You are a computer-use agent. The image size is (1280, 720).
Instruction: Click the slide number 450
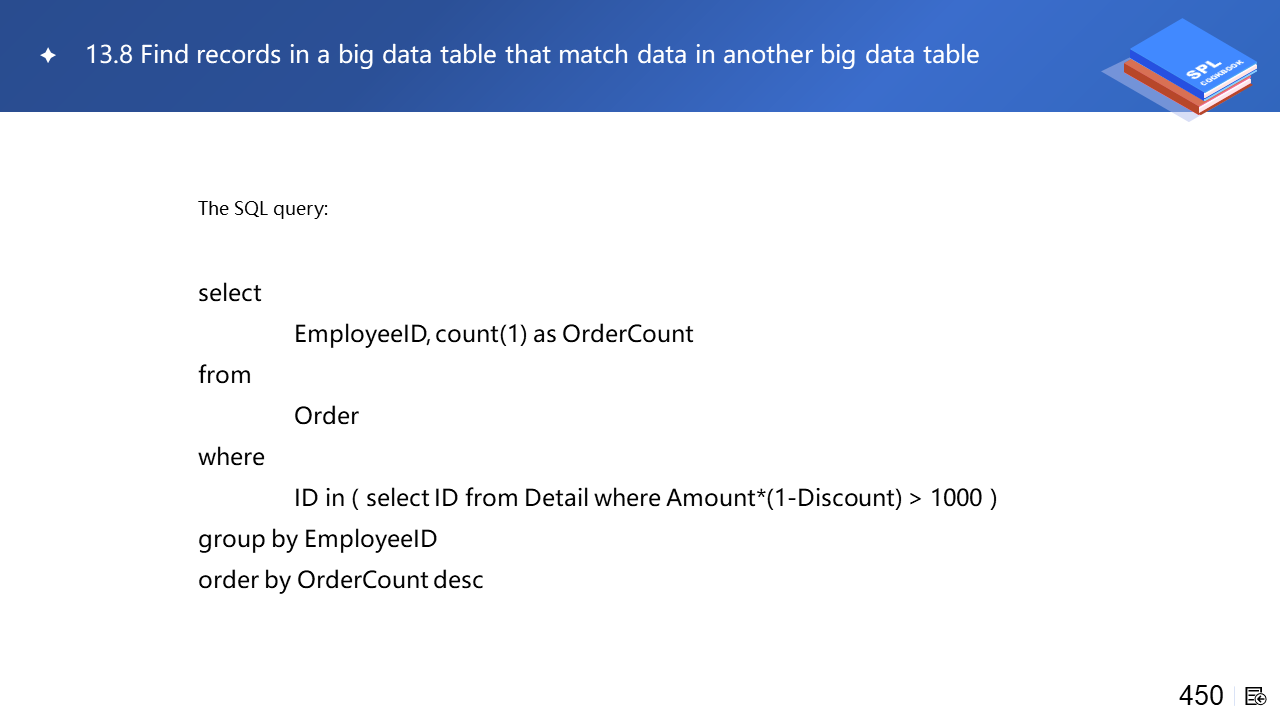pos(1200,696)
